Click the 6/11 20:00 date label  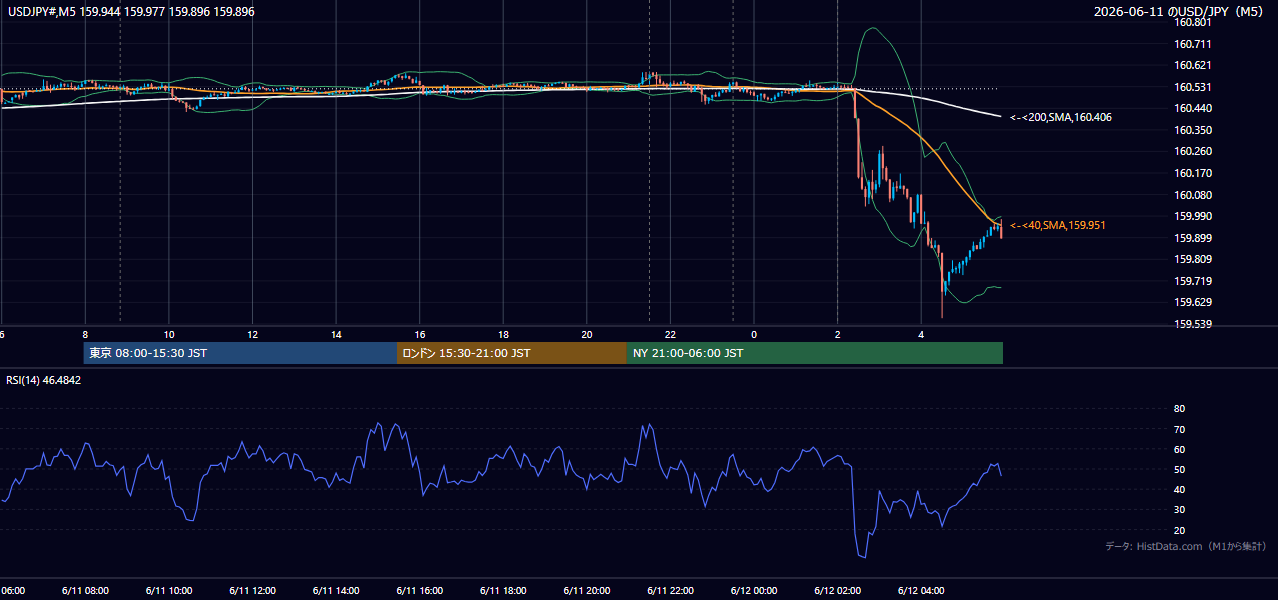pos(586,591)
